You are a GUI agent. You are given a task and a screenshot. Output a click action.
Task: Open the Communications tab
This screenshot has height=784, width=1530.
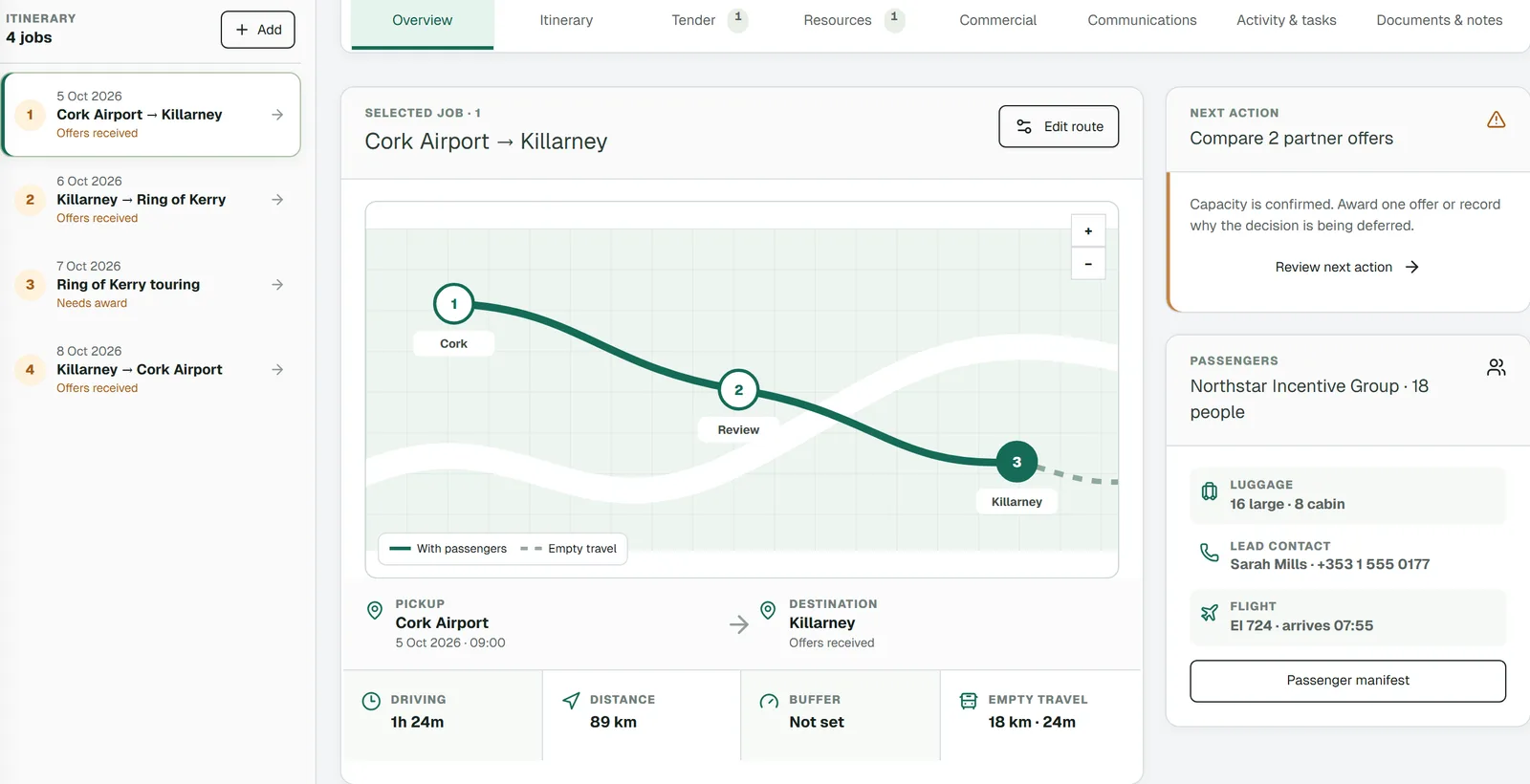1142,20
